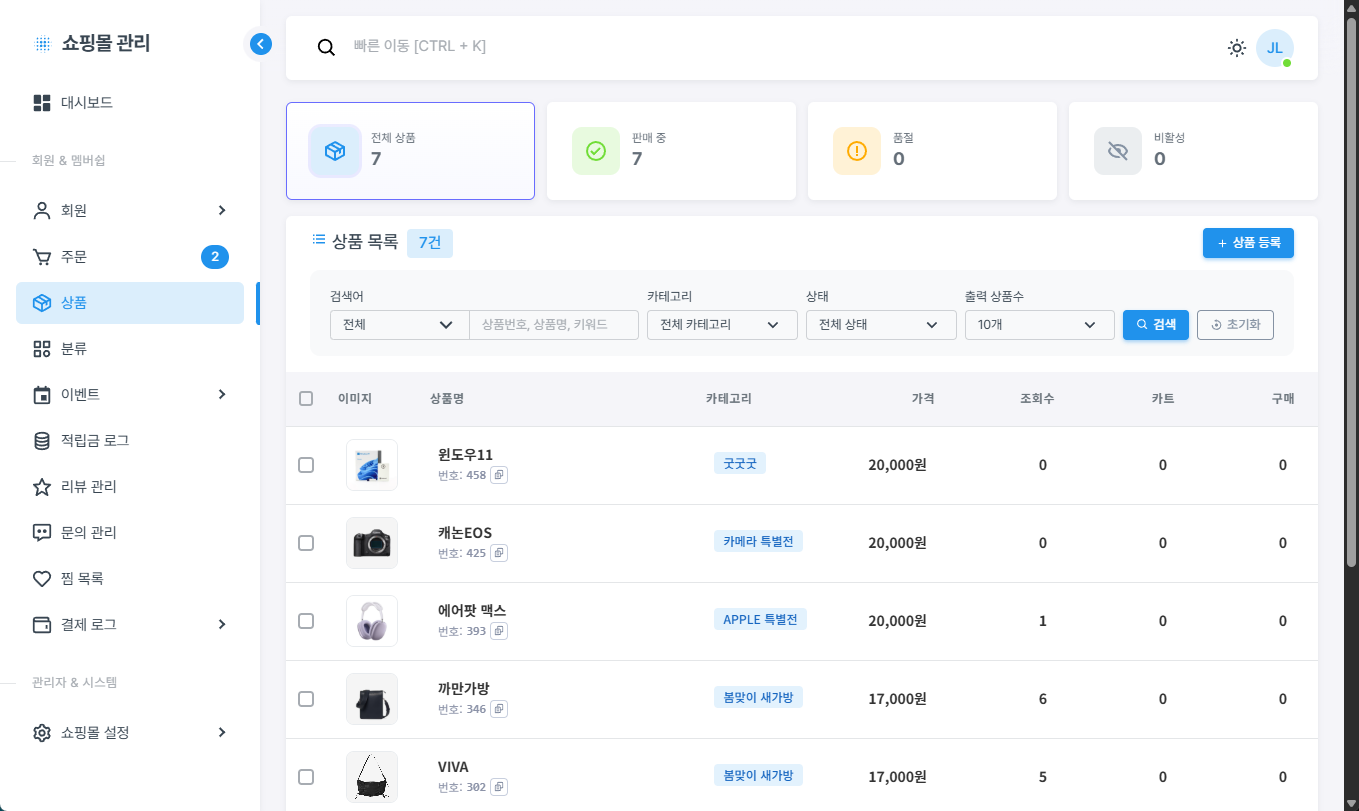Click the 초기화 reset button
This screenshot has height=811, width=1359.
1235,325
